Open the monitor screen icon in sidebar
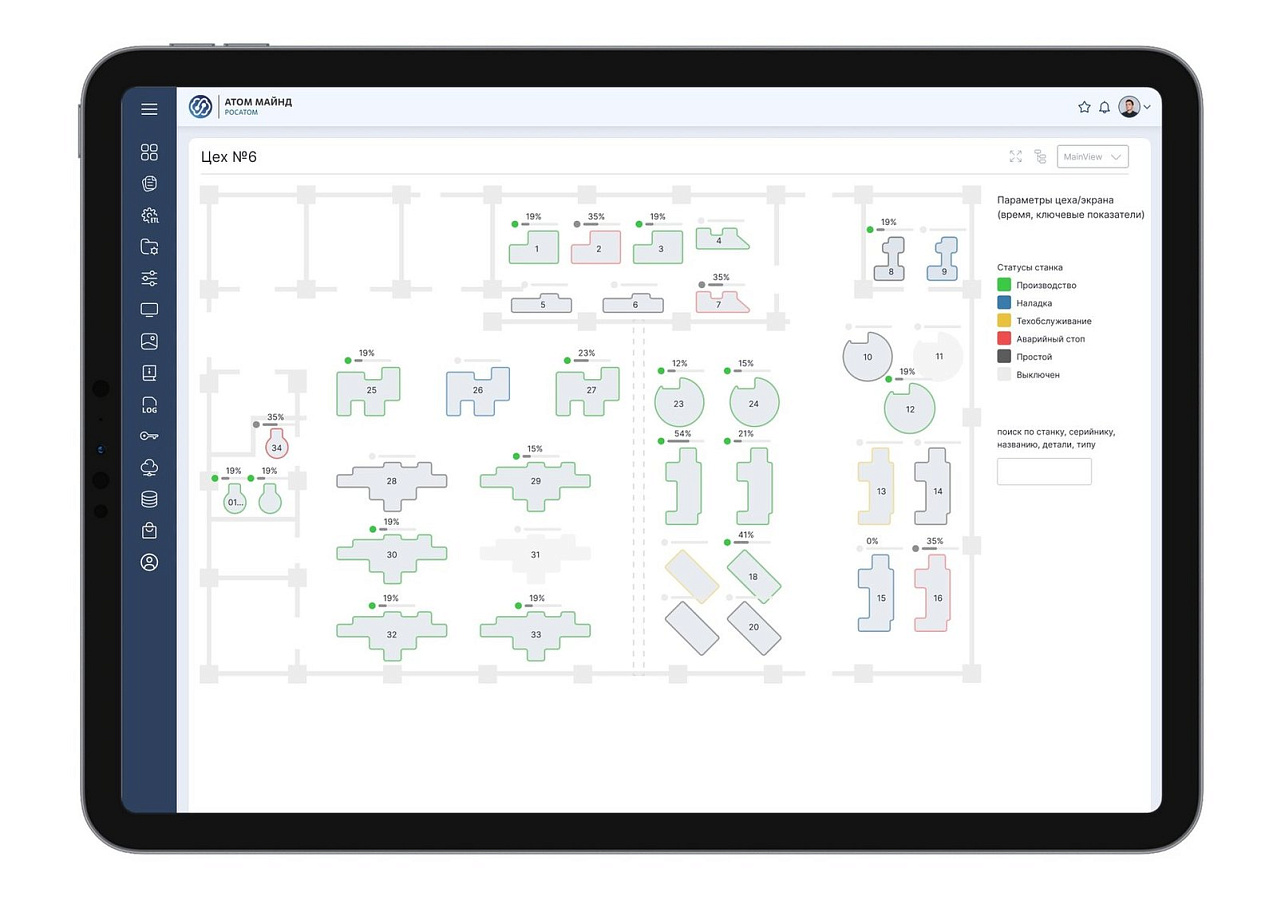 [x=149, y=310]
